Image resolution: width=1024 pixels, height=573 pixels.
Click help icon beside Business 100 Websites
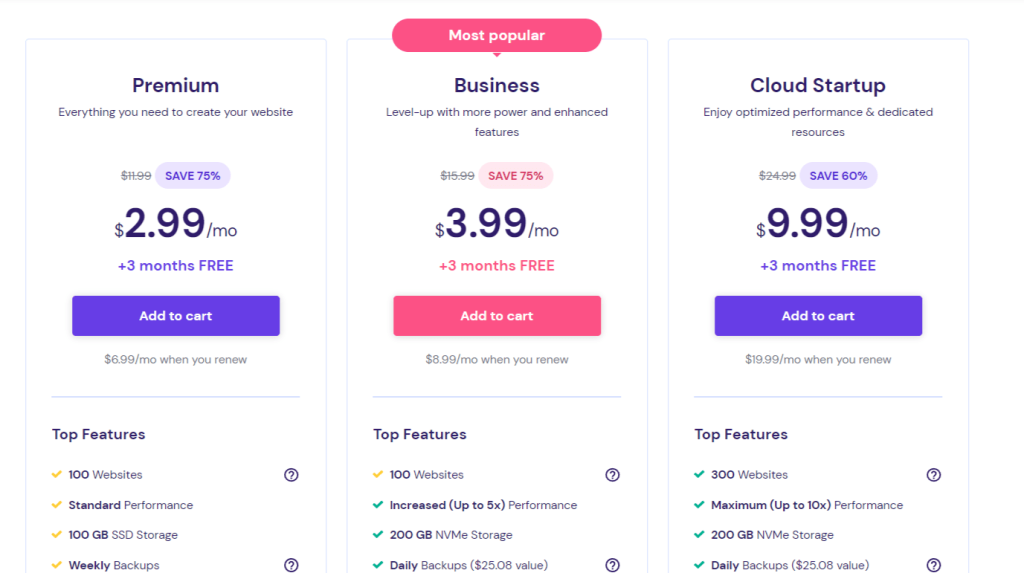pos(612,475)
